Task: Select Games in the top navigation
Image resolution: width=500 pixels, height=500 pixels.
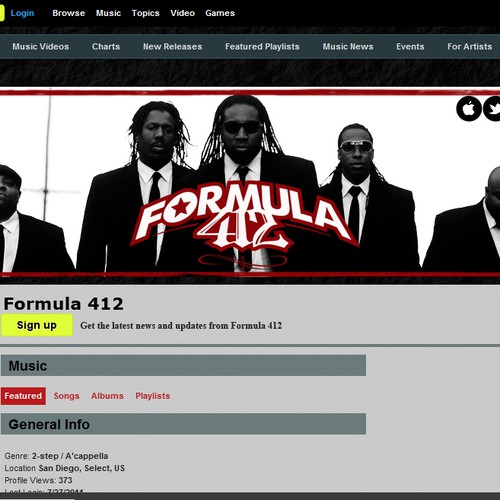Action: pos(220,13)
